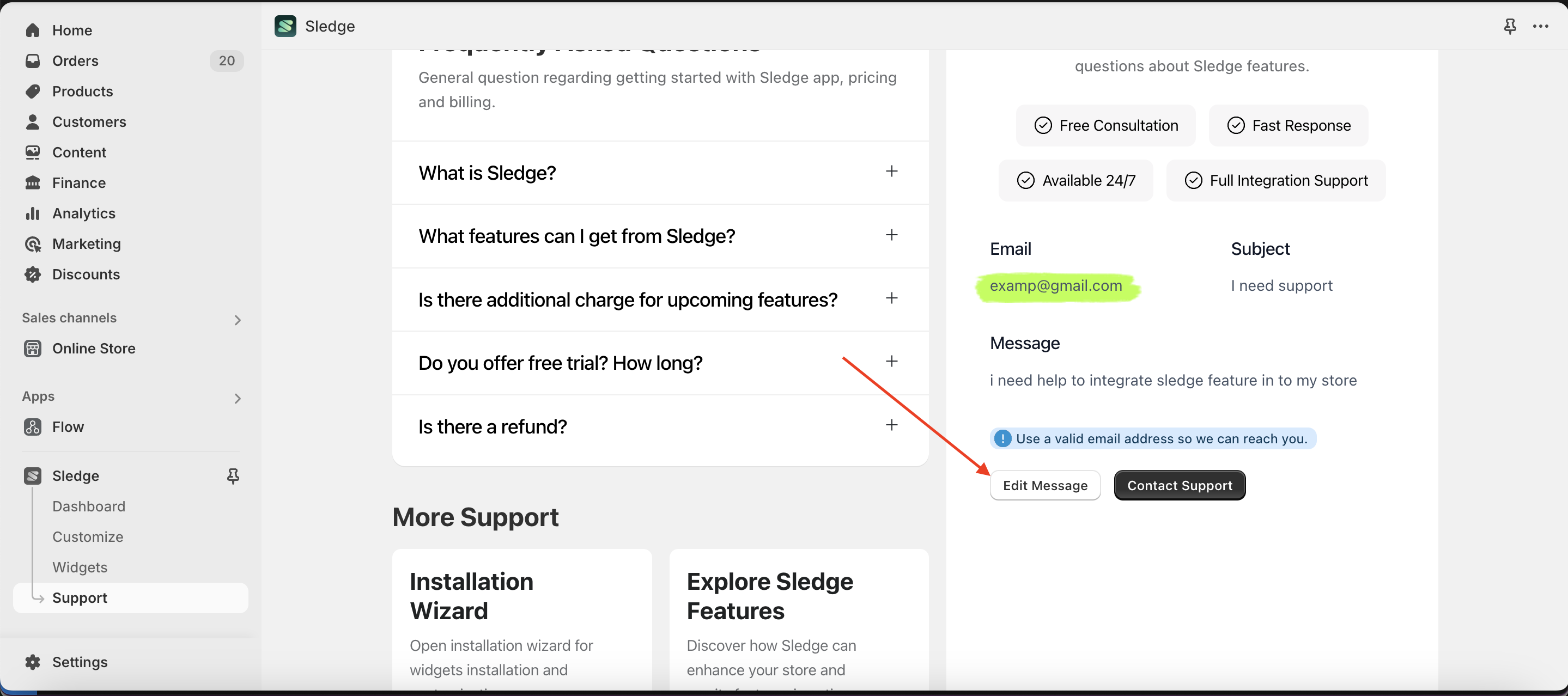Click the Free Consultation check badge
The image size is (1568, 696).
point(1105,125)
